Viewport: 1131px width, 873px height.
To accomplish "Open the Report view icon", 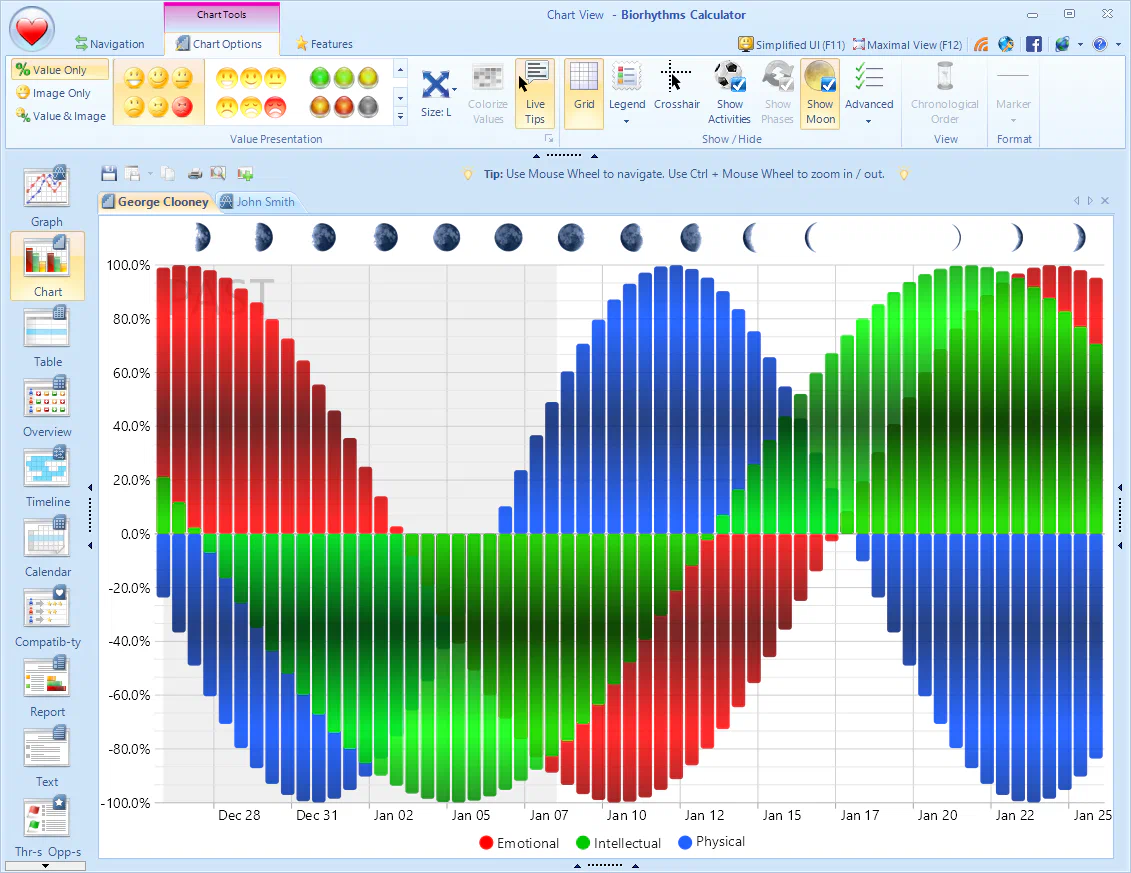I will tap(47, 685).
